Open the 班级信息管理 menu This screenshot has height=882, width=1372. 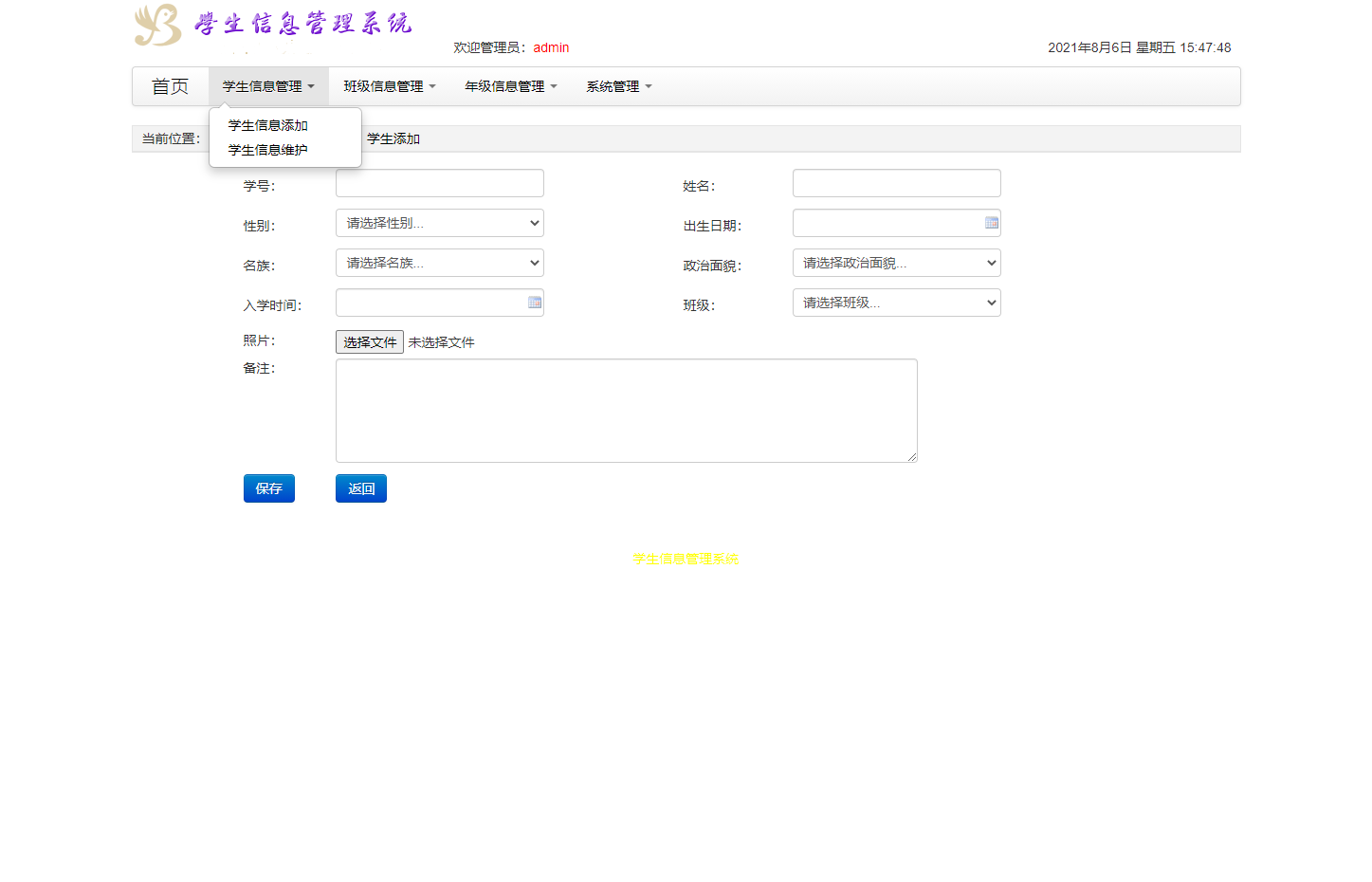point(390,86)
